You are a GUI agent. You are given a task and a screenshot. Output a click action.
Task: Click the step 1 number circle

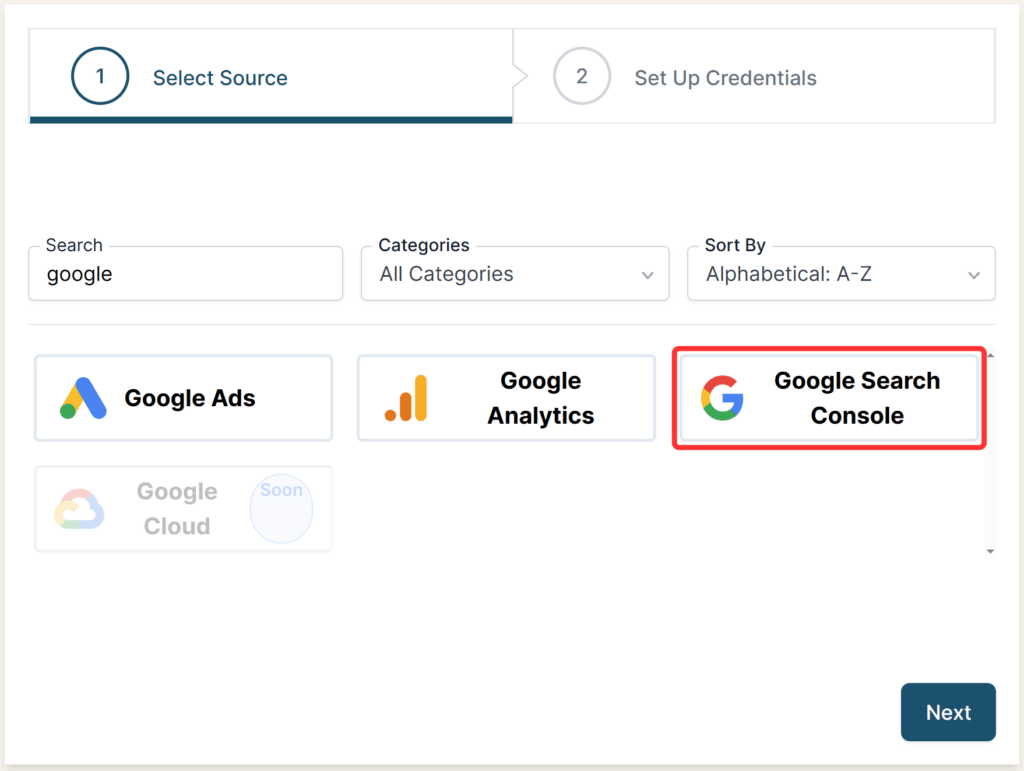(x=100, y=77)
